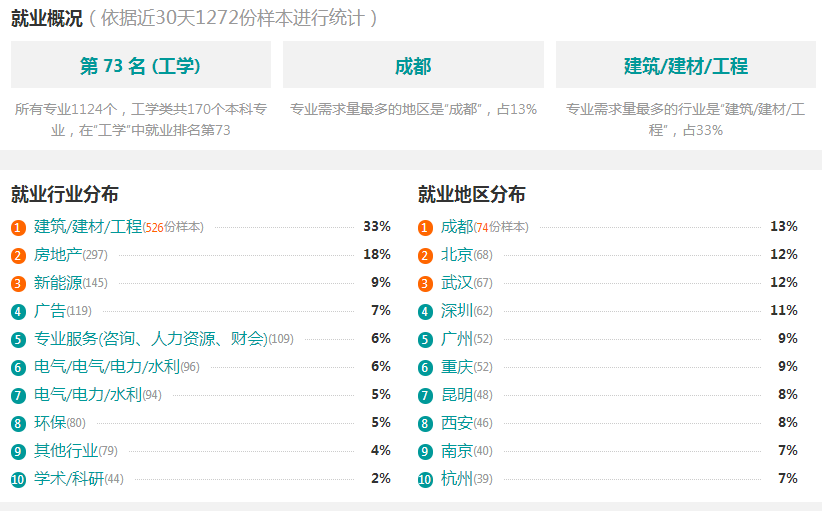Open the 其他行业 industry link
Viewport: 822px width, 511px height.
pyautogui.click(x=66, y=451)
